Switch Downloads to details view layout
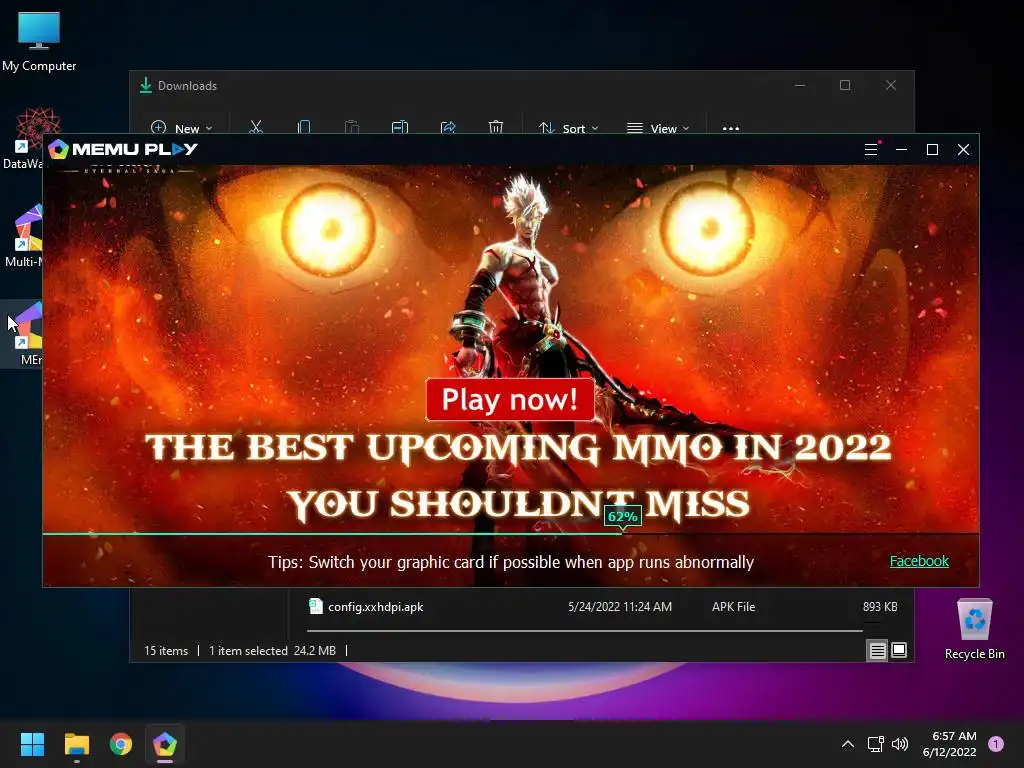1024x768 pixels. [877, 650]
